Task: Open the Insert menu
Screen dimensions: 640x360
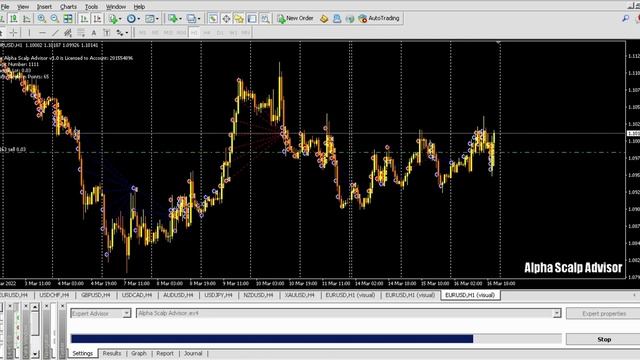Action: 44,7
